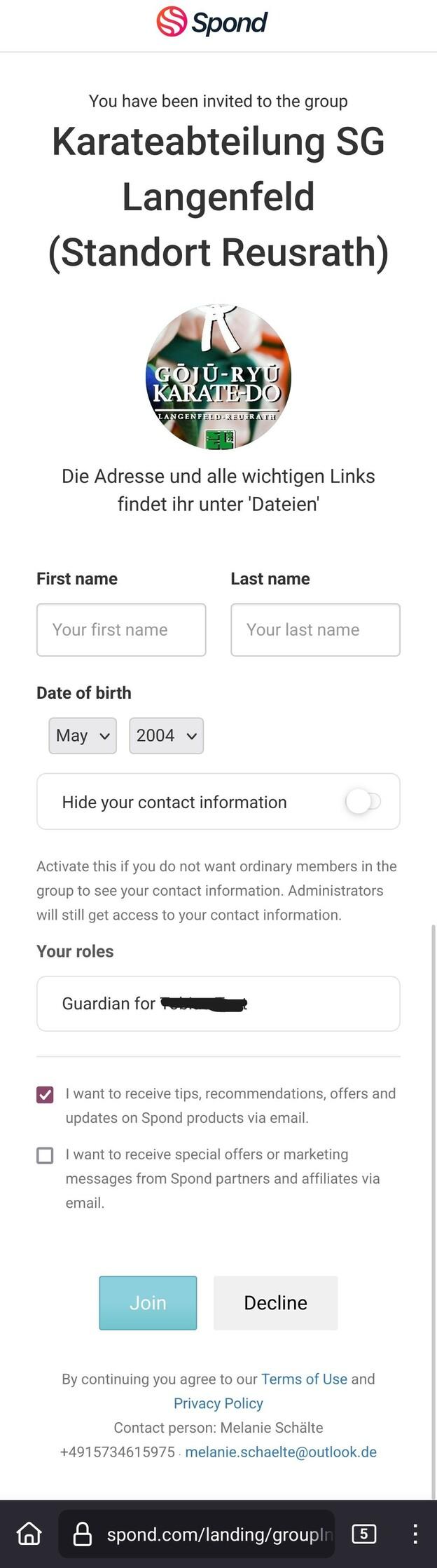
Task: Open the birth year dropdown showing 2004
Action: [166, 735]
